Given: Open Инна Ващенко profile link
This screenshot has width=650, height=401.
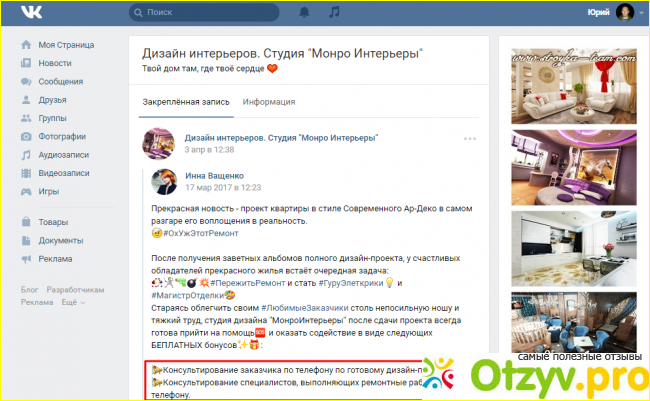Looking at the screenshot, I should coord(214,176).
